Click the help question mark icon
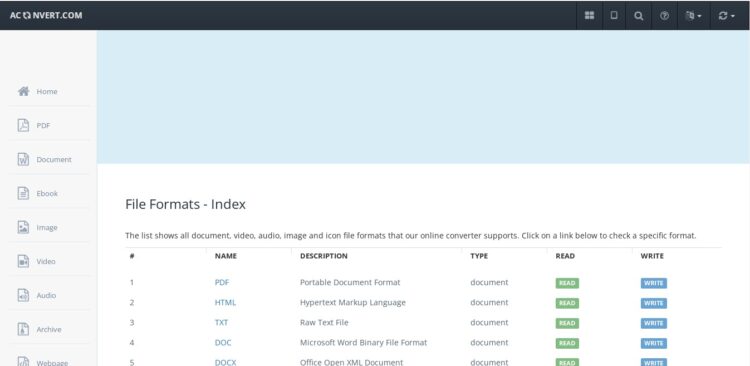 coord(664,16)
